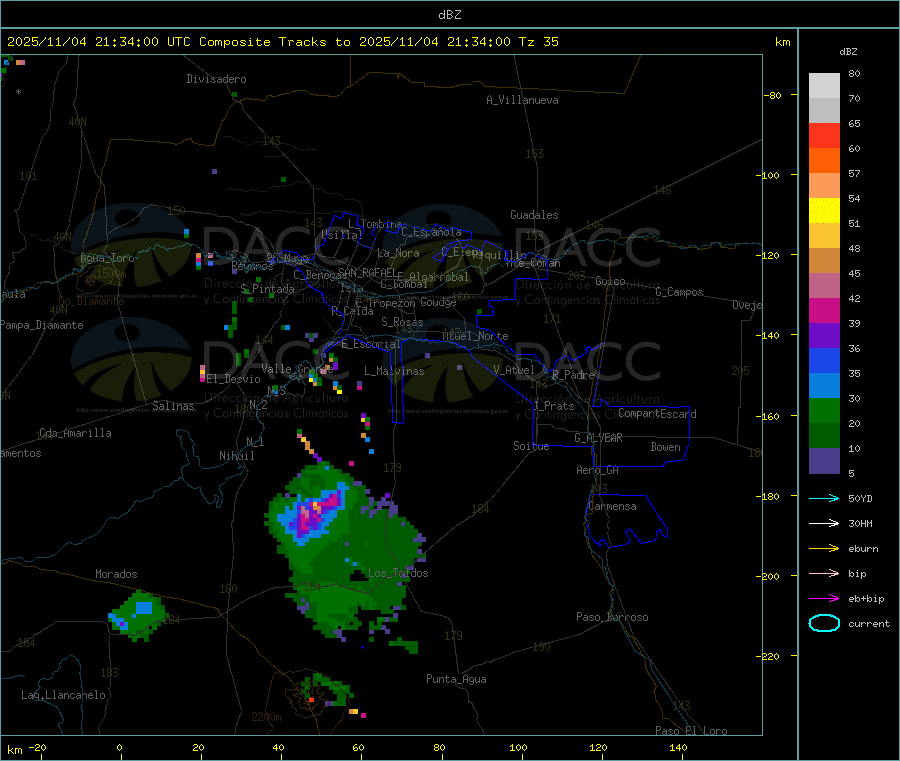
Task: Click the cyan 50YD arrow legend icon
Action: [x=824, y=498]
